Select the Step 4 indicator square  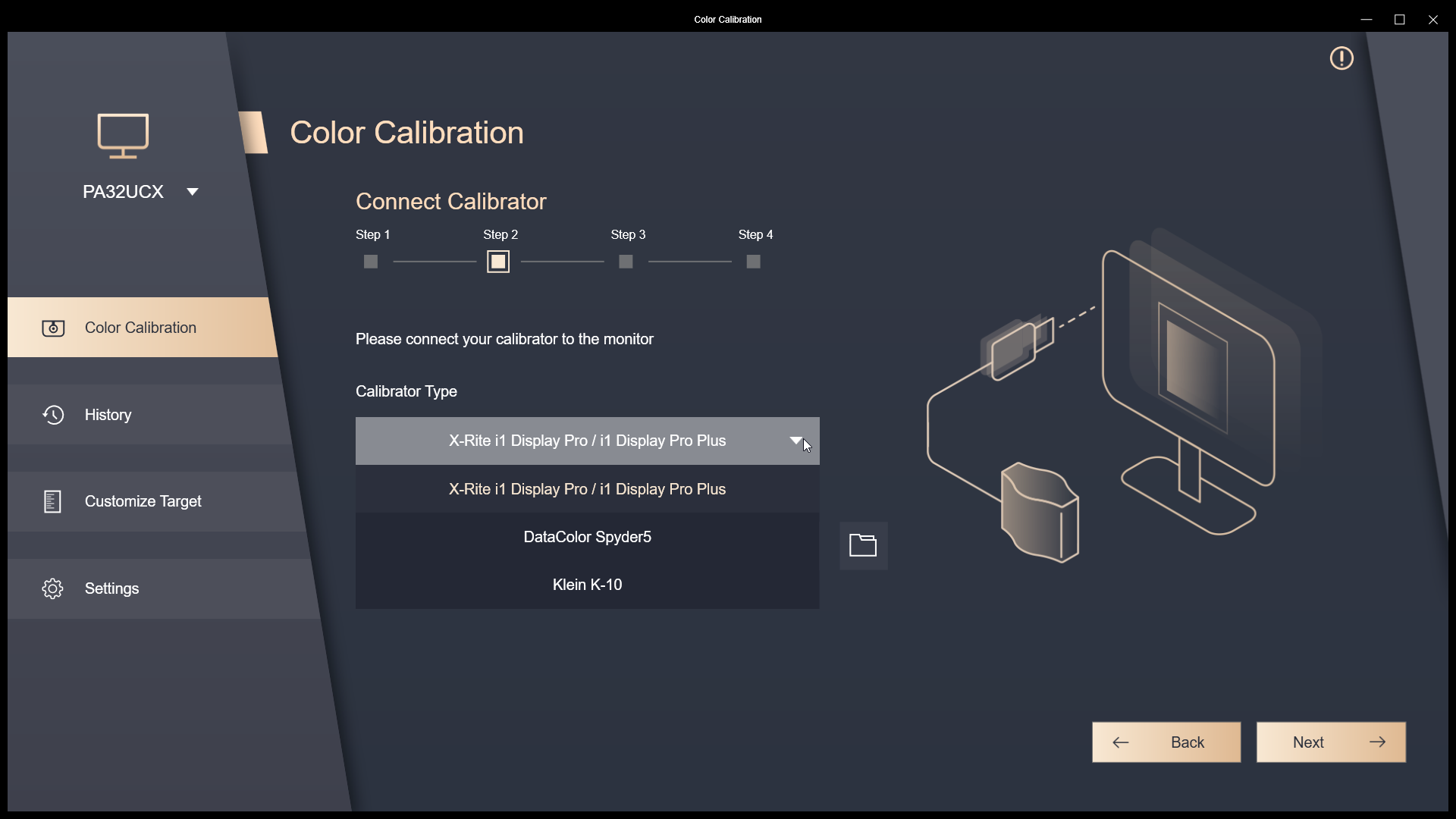pos(753,262)
